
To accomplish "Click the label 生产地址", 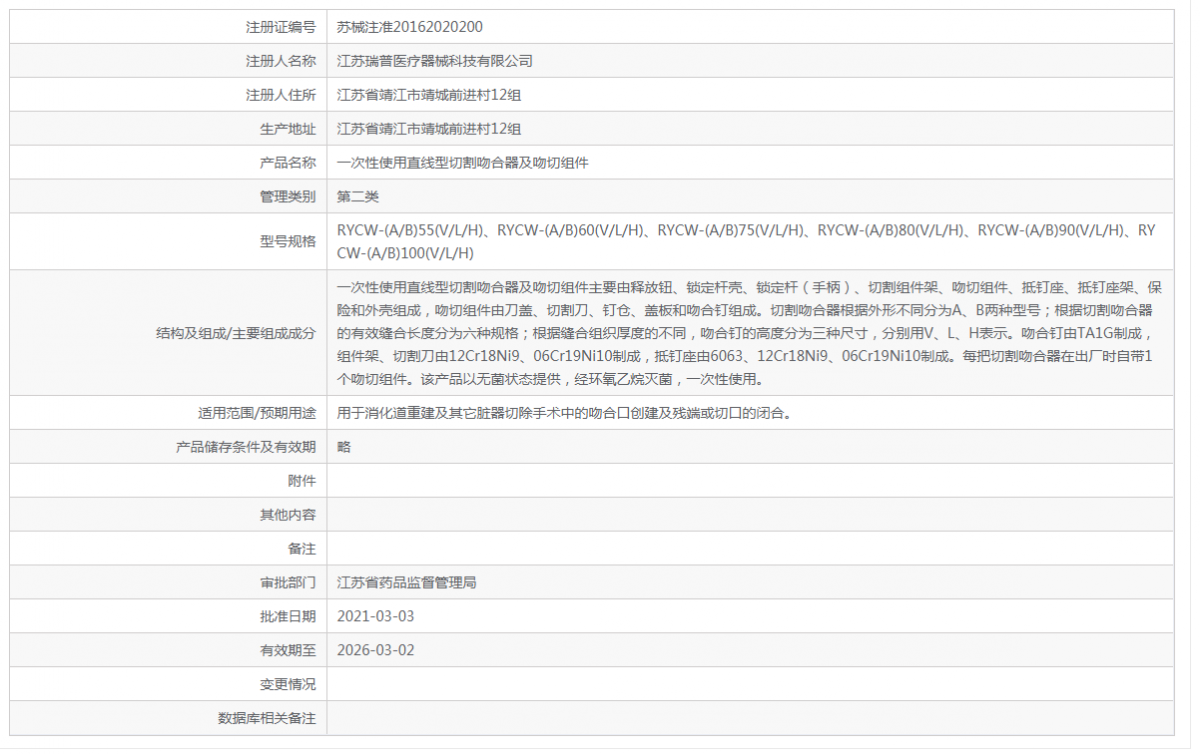I will (288, 129).
